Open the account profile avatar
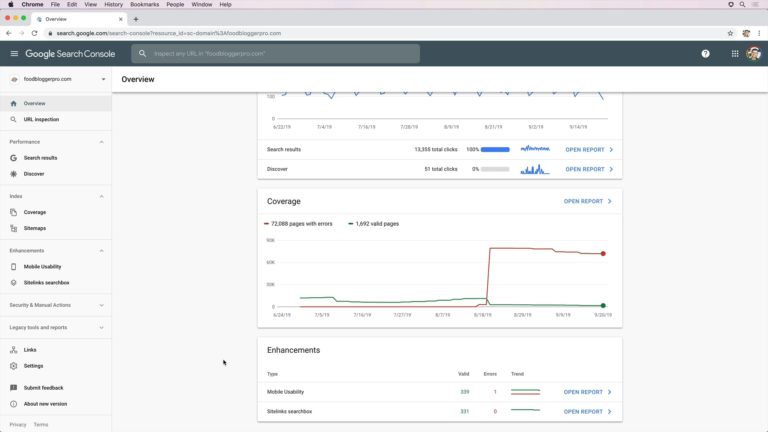This screenshot has height=432, width=768. coord(753,53)
